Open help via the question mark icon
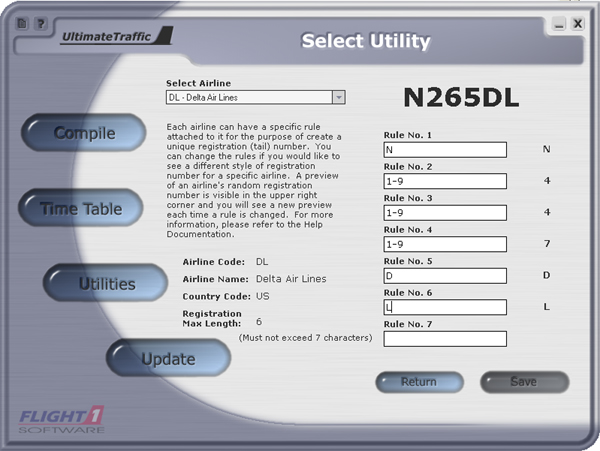Image resolution: width=600 pixels, height=451 pixels. [x=40, y=24]
